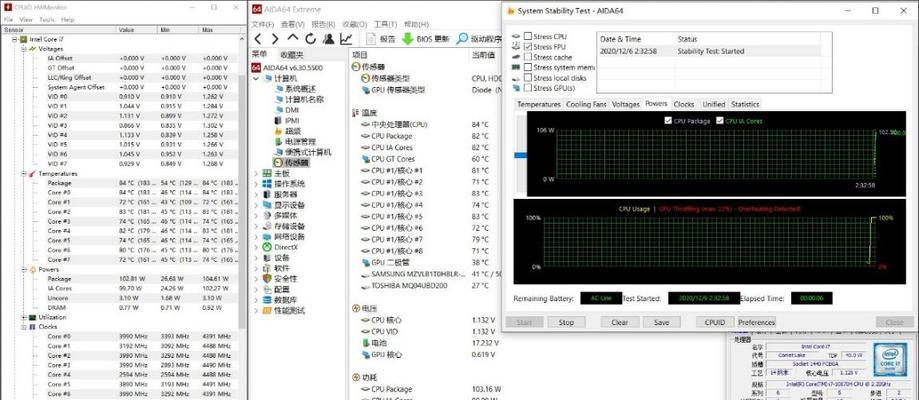Viewport: 919px width, 400px height.
Task: Open the Tools menu in HWMonitor
Action: click(47, 19)
